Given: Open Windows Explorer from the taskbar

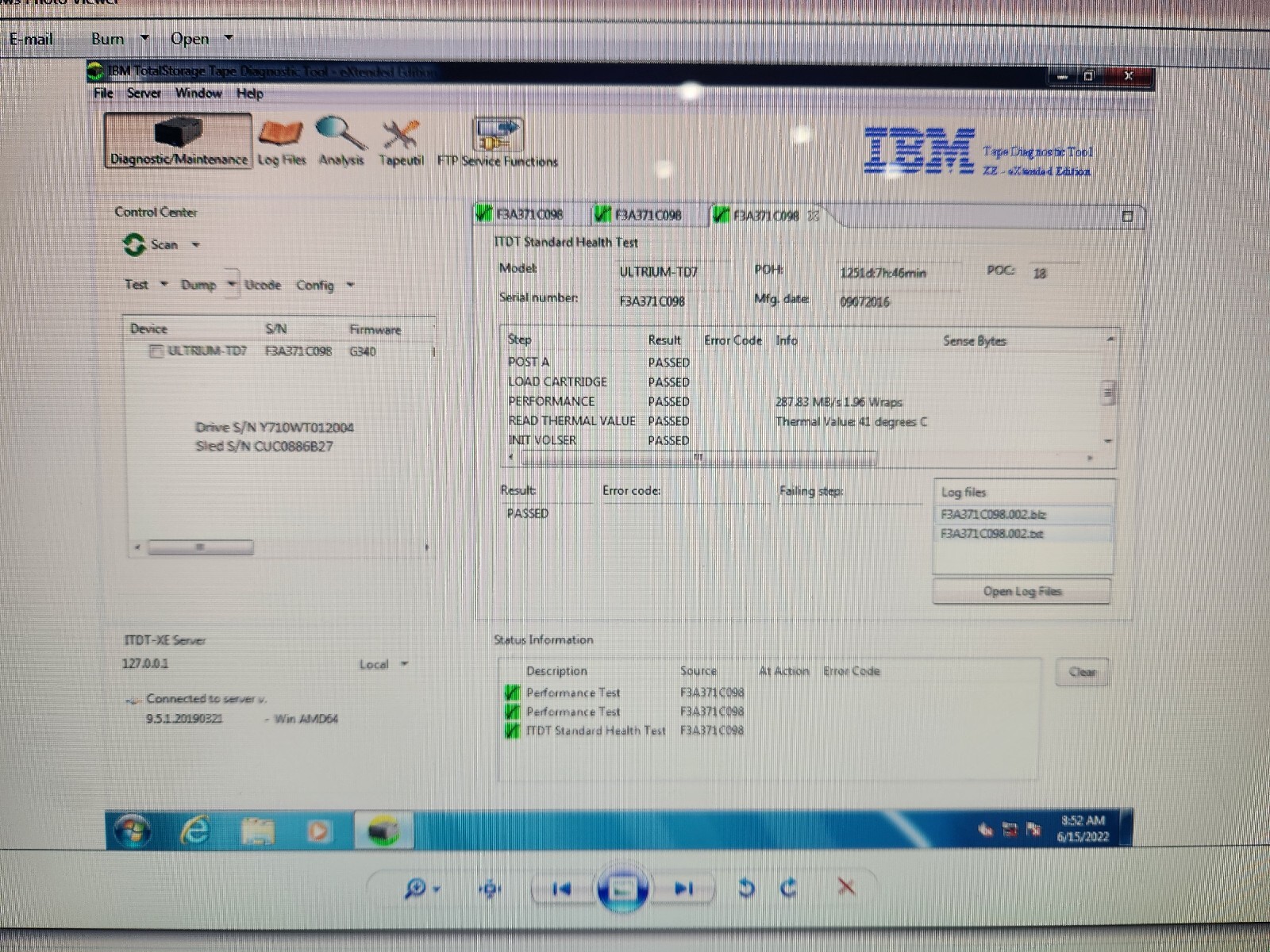Looking at the screenshot, I should pyautogui.click(x=257, y=831).
